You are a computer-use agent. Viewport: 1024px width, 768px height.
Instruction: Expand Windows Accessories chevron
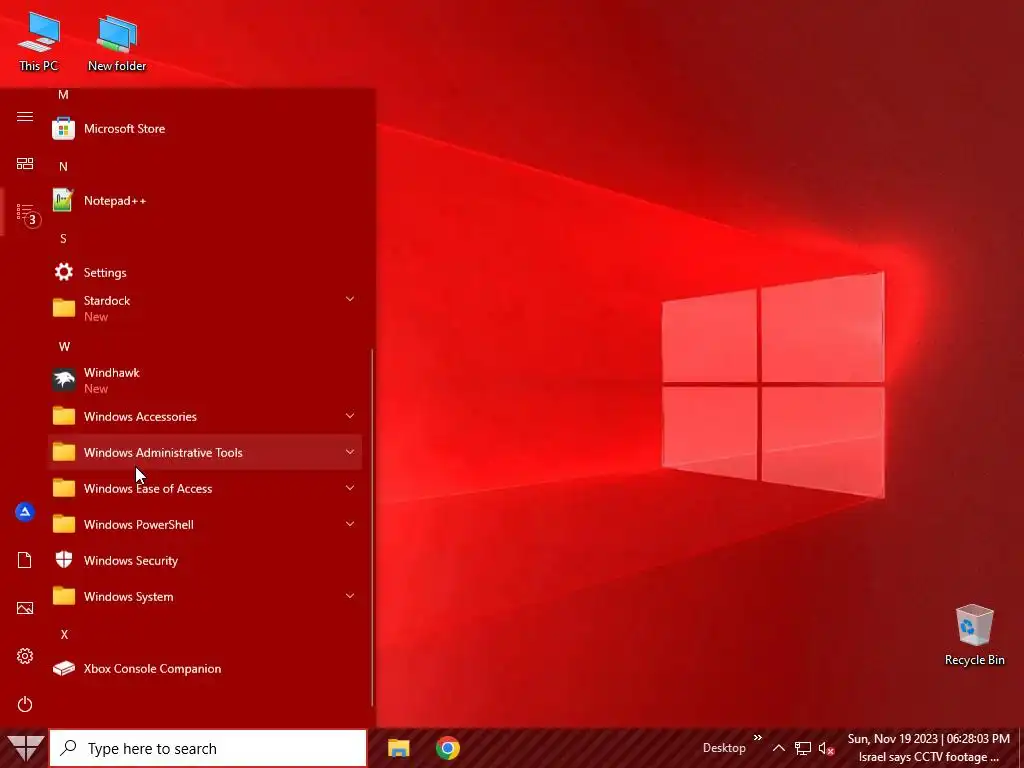(x=350, y=416)
